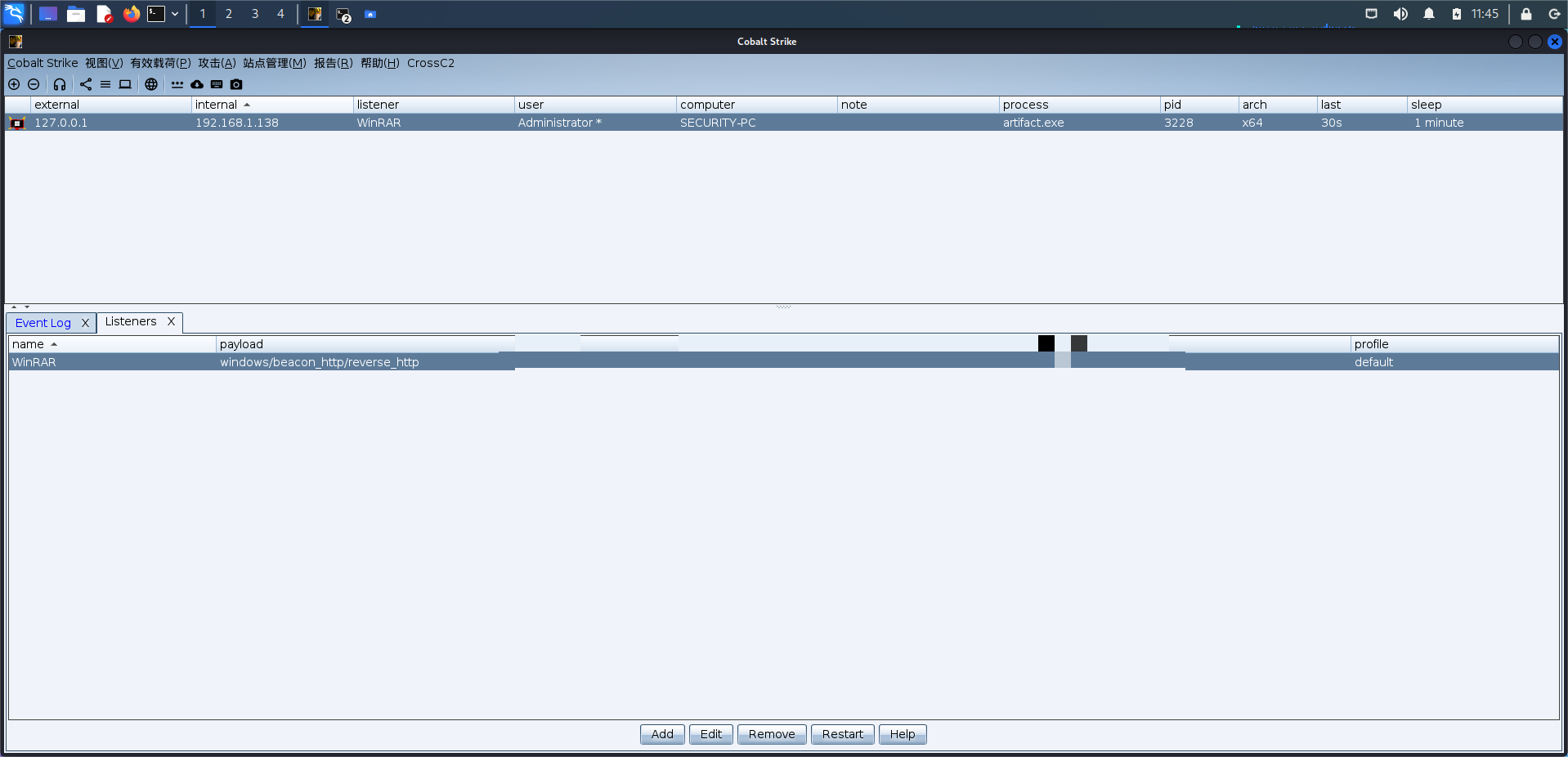Lock the screen with the padlock icon

pyautogui.click(x=1526, y=14)
